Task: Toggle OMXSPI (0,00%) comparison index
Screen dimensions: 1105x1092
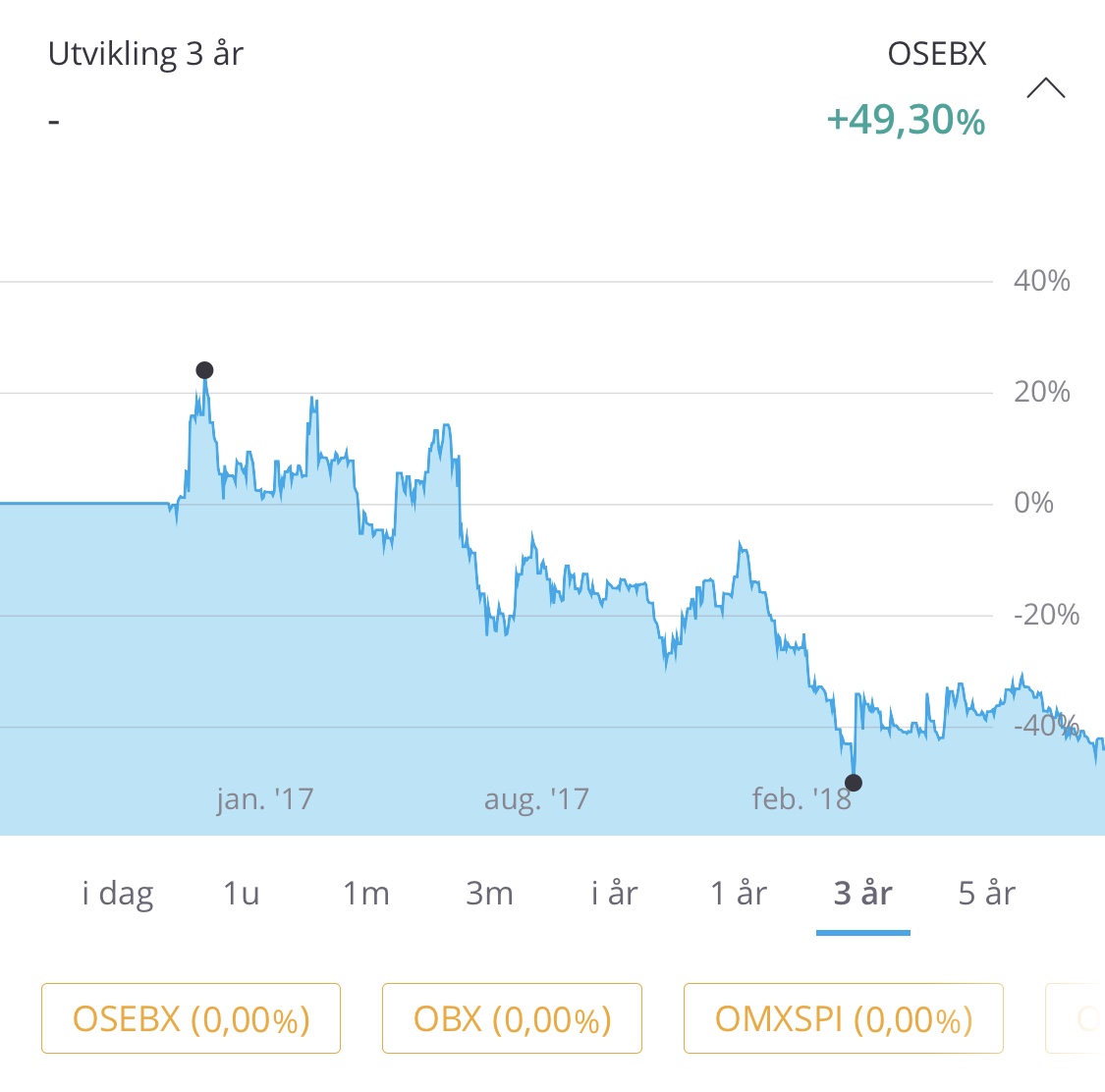Action: [844, 1018]
